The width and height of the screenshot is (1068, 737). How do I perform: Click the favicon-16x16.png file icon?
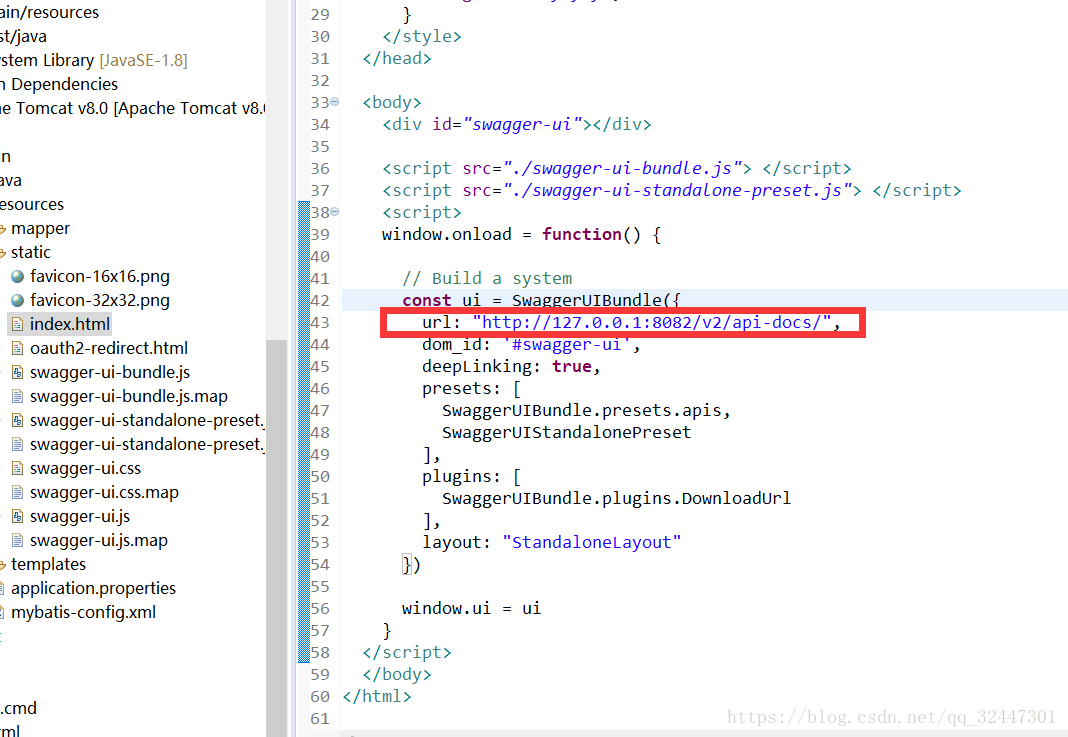coord(18,277)
